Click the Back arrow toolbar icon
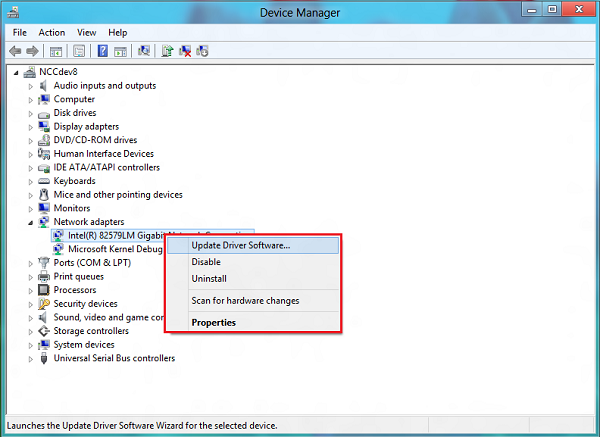Viewport: 600px width, 437px height. click(15, 51)
